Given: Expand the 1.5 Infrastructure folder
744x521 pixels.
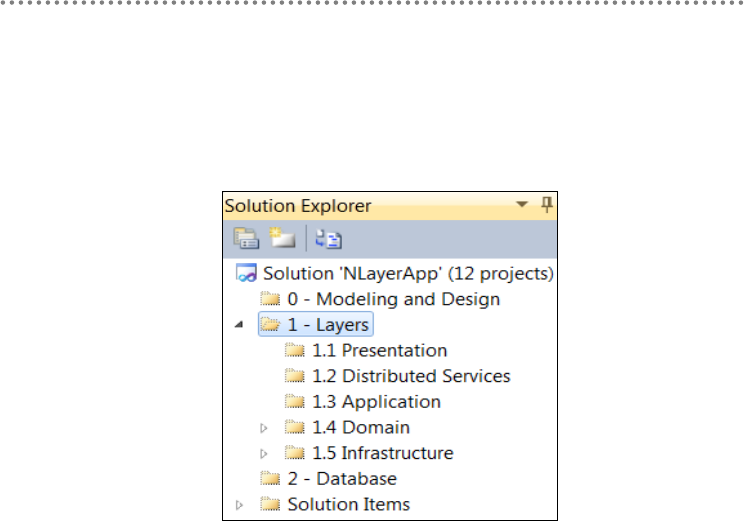Looking at the screenshot, I should tap(264, 454).
